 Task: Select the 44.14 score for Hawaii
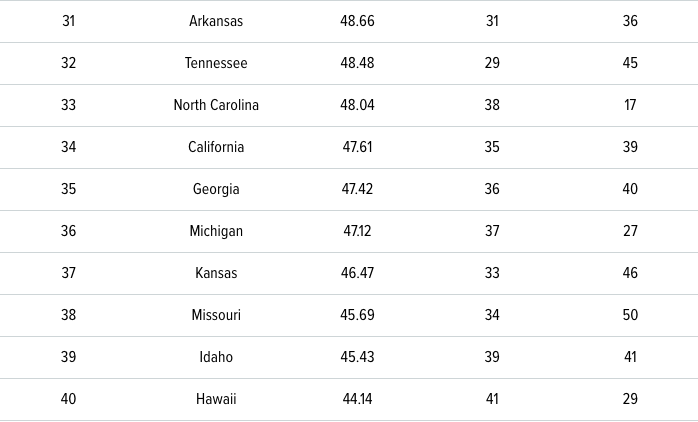[x=357, y=399]
